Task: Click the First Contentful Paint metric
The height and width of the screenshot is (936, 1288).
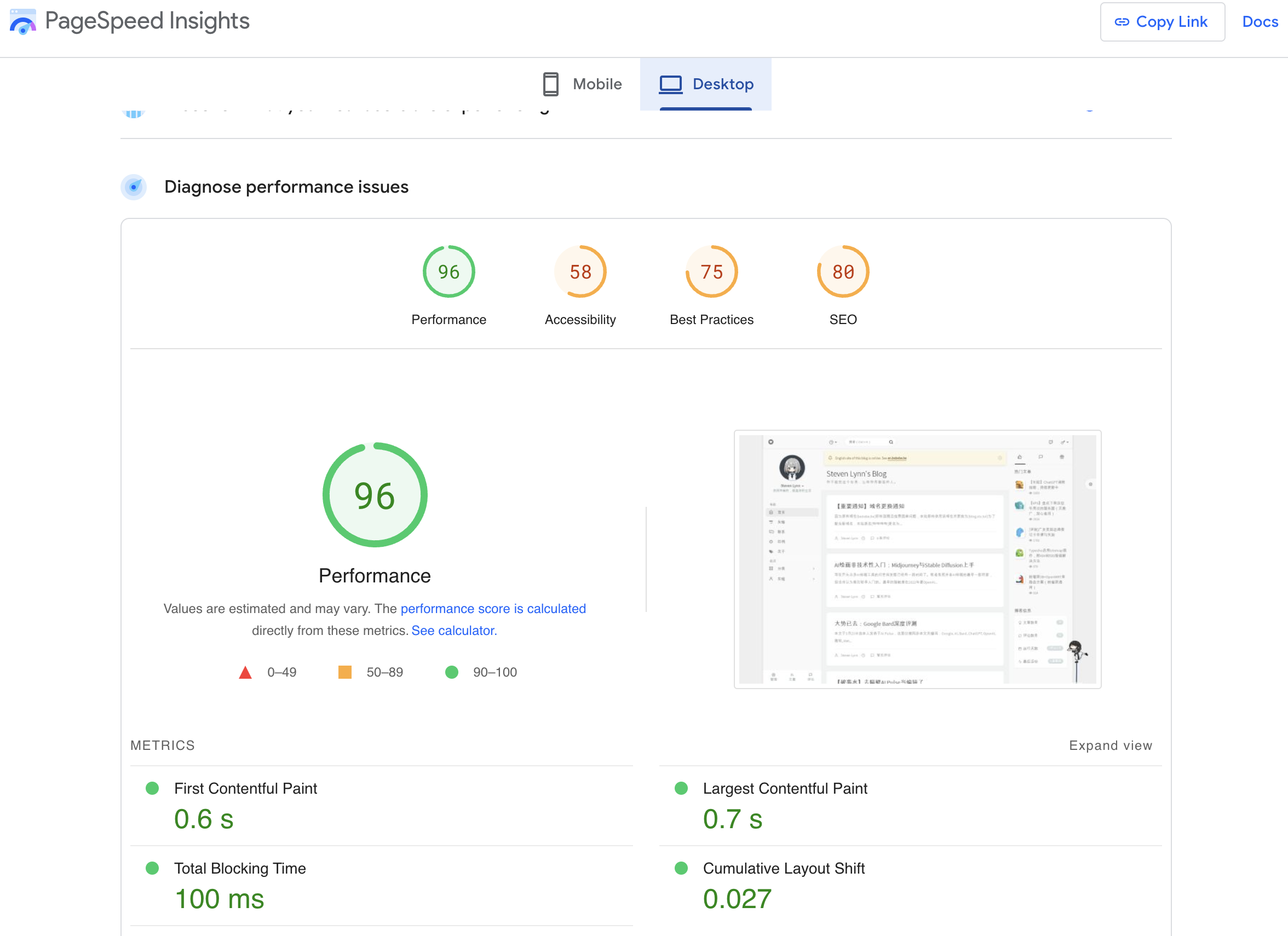Action: [382, 806]
